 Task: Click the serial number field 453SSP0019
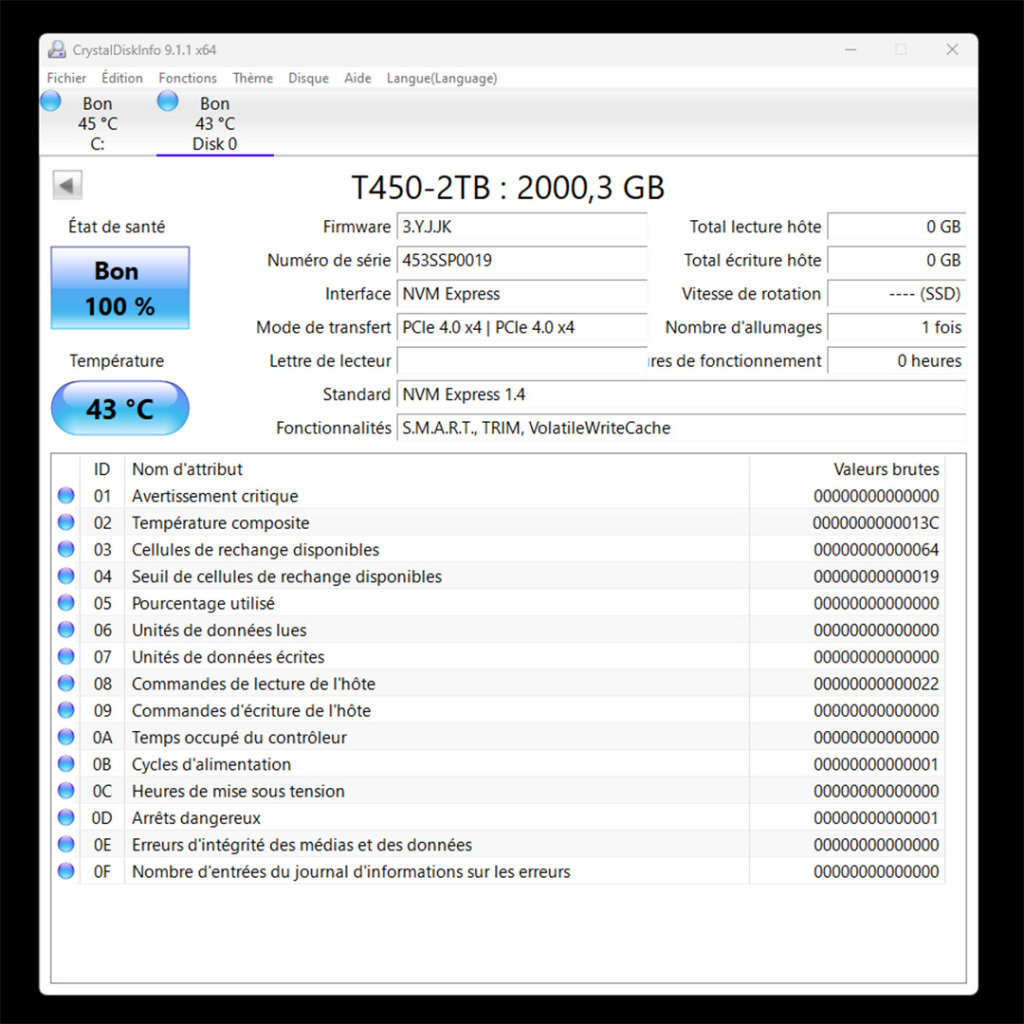tap(522, 260)
